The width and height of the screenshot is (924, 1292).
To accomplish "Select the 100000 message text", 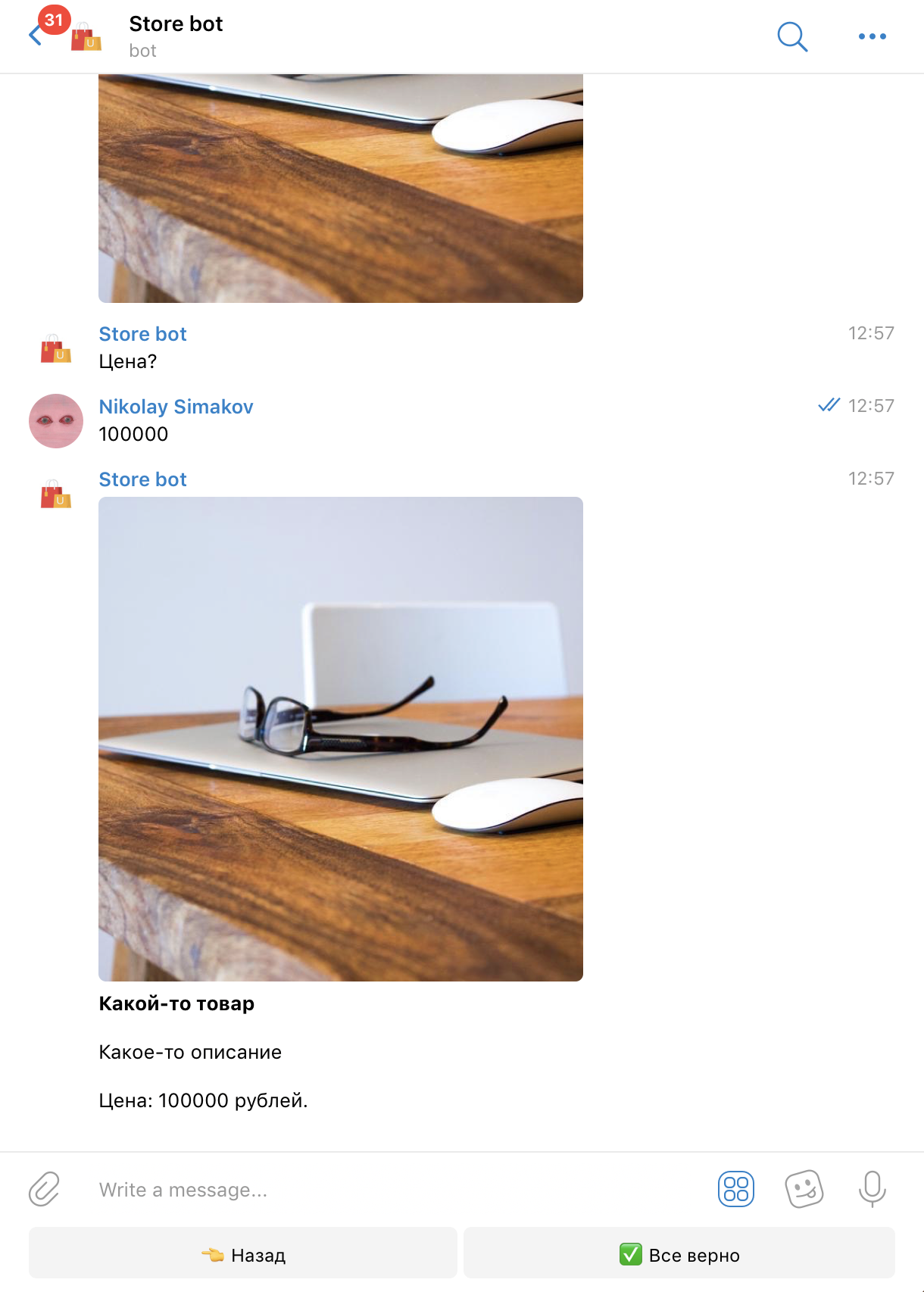I will coord(133,434).
